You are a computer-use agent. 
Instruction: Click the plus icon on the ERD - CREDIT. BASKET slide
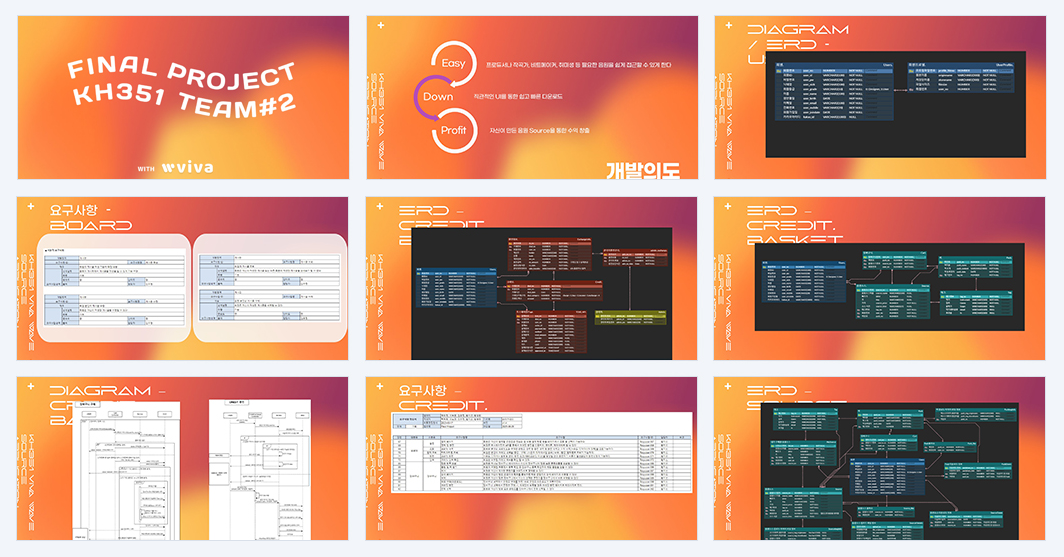728,206
